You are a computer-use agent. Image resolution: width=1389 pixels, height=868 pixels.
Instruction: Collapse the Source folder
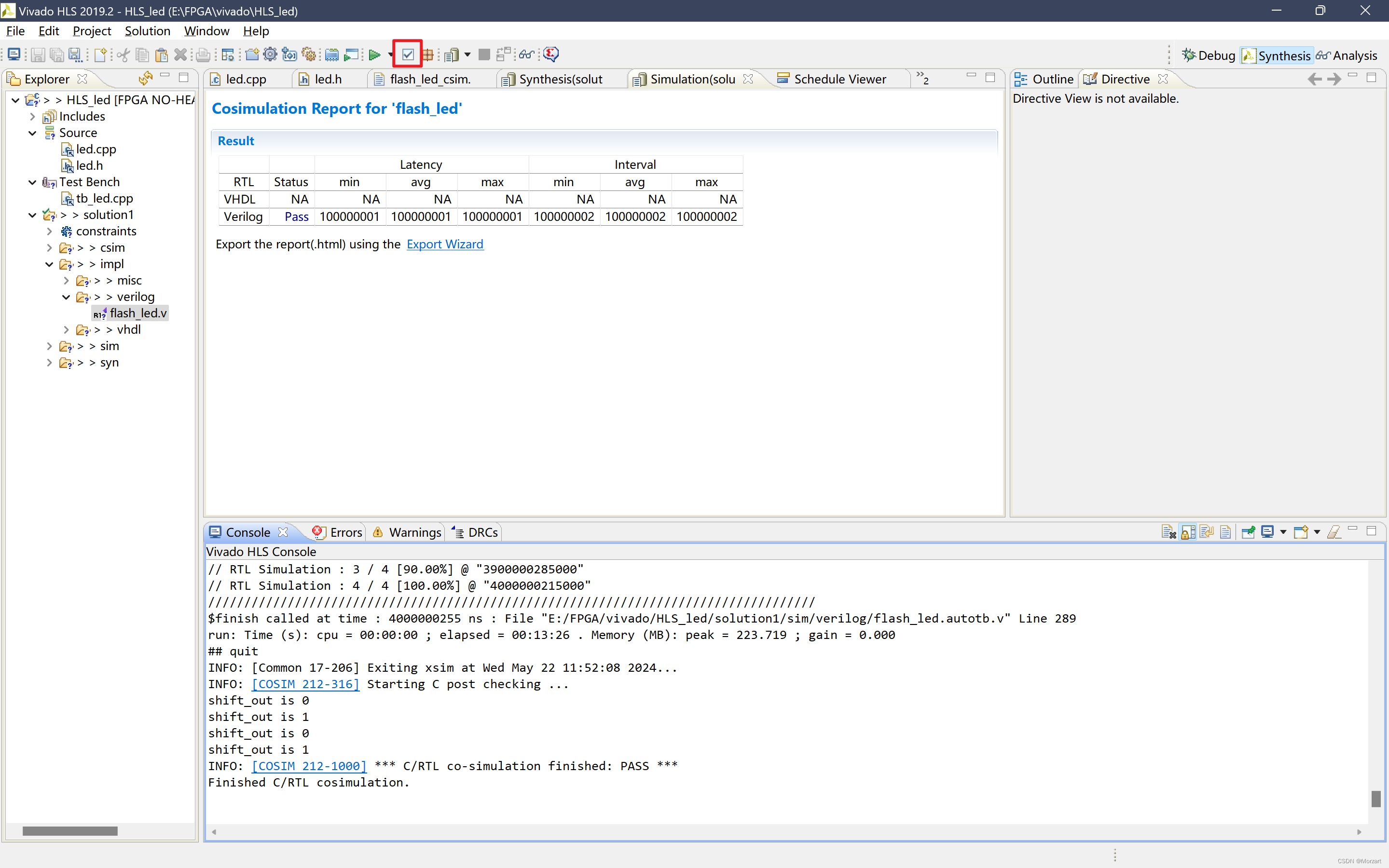click(x=33, y=133)
